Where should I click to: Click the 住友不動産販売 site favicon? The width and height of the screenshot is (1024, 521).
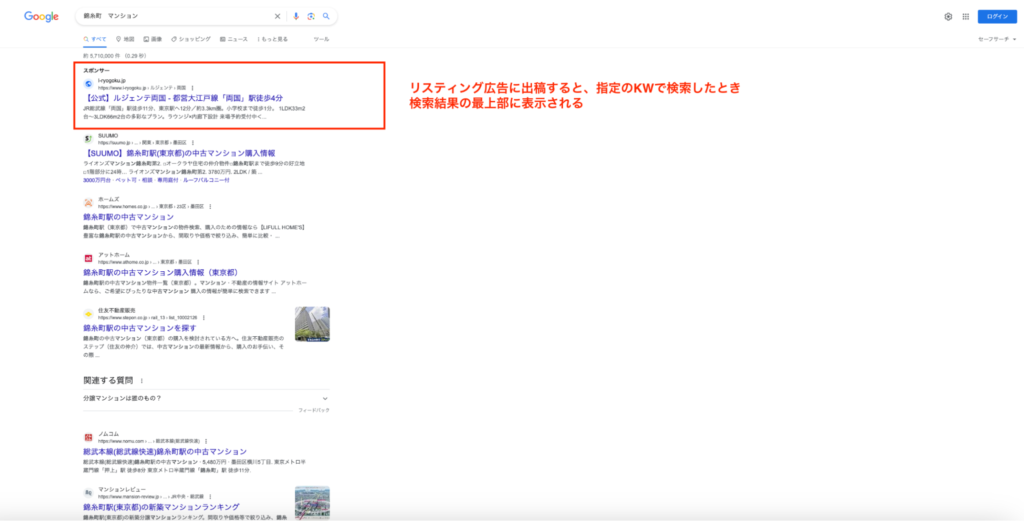88,313
